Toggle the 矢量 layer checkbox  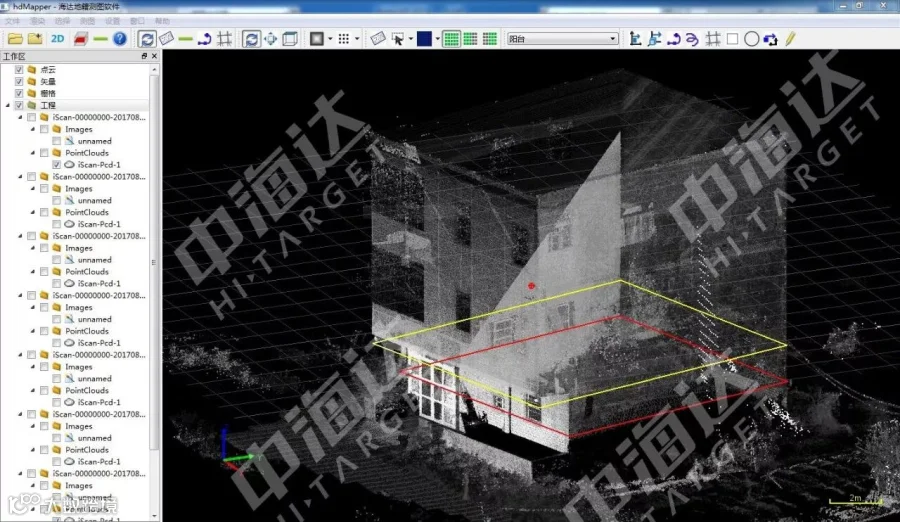tap(19, 82)
